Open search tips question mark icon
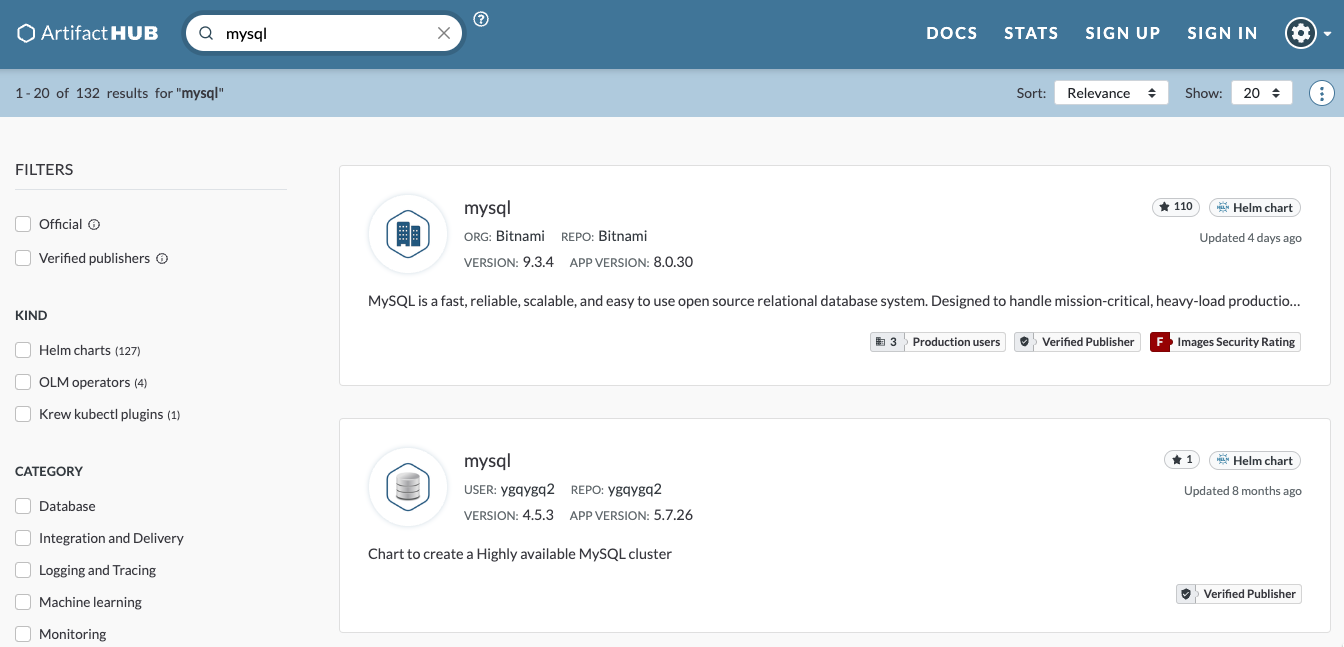The image size is (1344, 647). point(481,19)
